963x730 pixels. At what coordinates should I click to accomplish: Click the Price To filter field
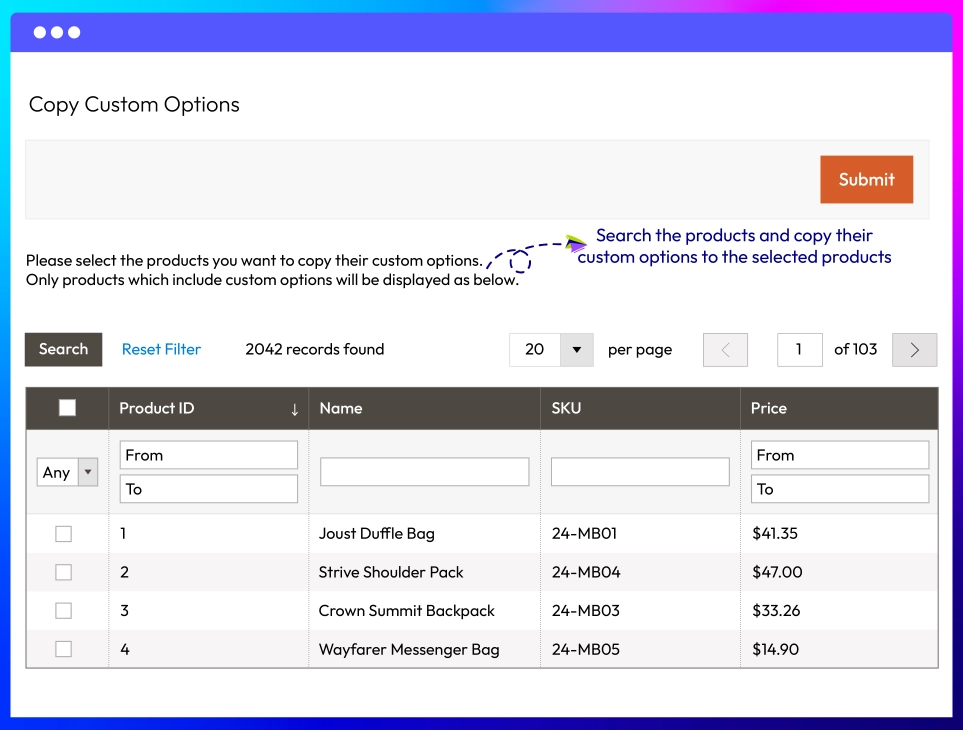[839, 489]
